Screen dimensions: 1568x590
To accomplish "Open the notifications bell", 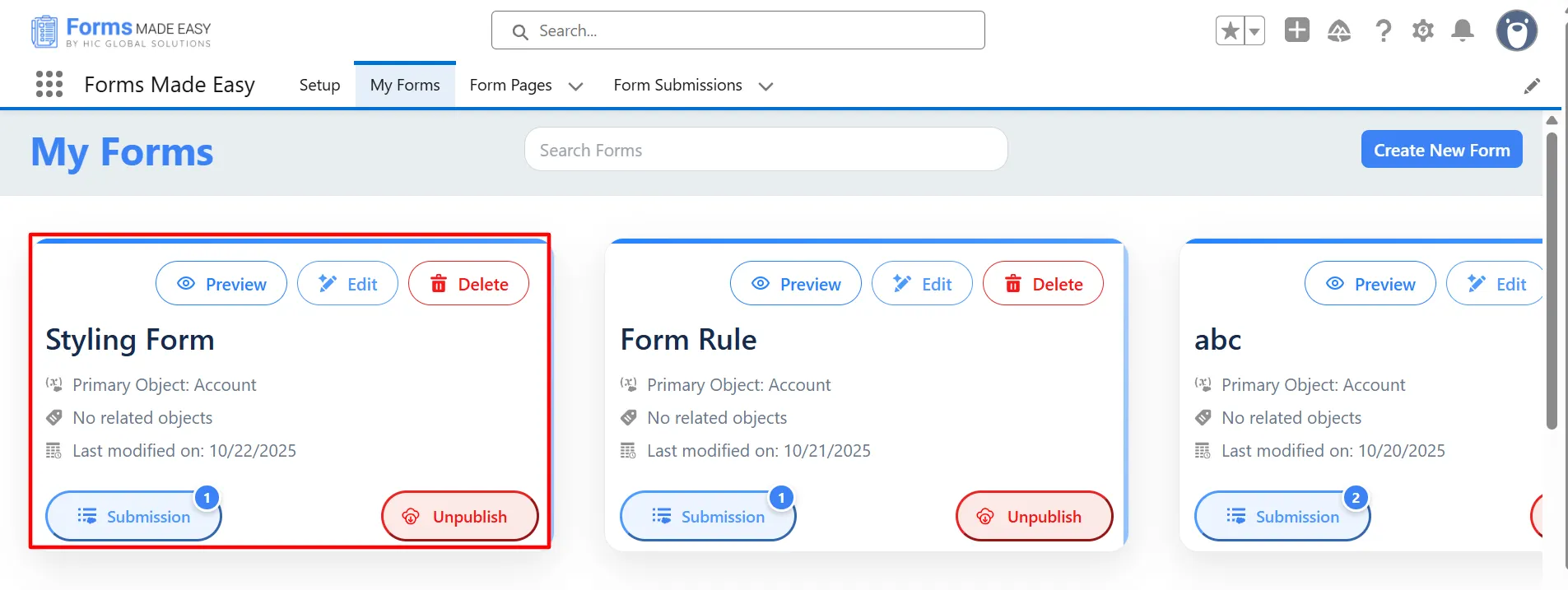I will point(1463,31).
